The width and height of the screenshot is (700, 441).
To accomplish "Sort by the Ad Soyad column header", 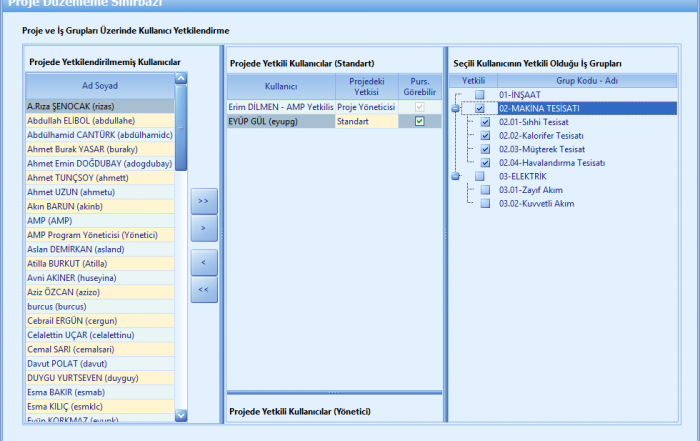I will (x=99, y=85).
